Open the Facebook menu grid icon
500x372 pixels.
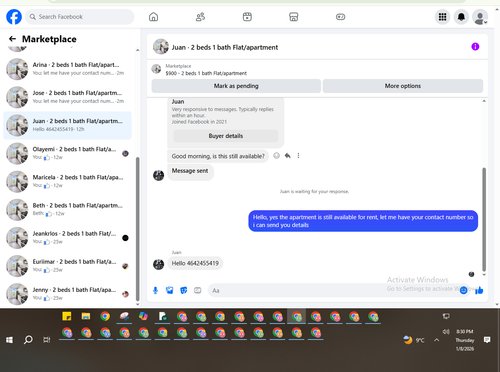click(442, 17)
